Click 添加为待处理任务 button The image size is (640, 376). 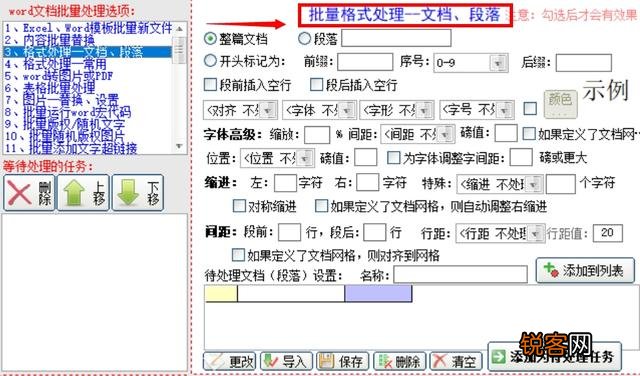(554, 357)
